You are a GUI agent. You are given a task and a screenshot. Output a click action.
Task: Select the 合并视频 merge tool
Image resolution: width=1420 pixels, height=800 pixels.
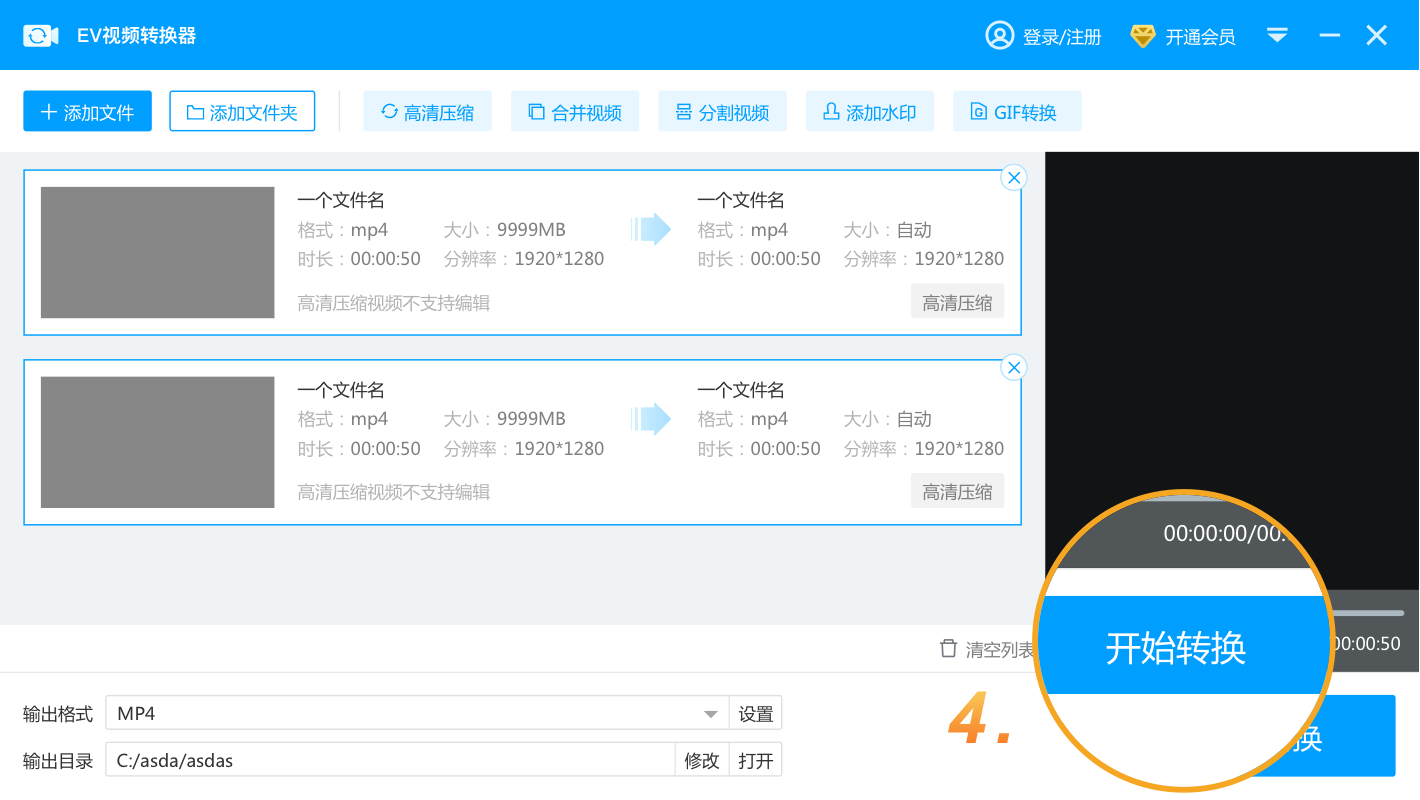[x=575, y=111]
